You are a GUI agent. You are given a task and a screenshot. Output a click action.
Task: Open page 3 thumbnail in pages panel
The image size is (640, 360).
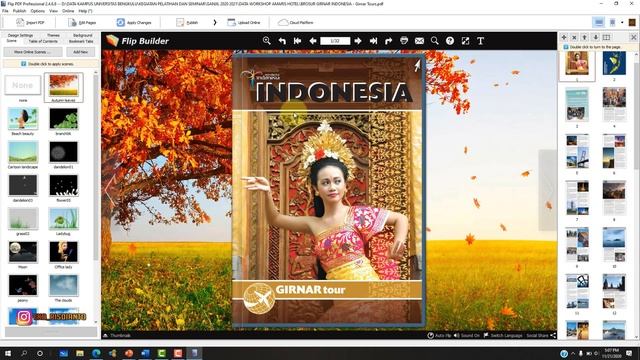pyautogui.click(x=577, y=105)
